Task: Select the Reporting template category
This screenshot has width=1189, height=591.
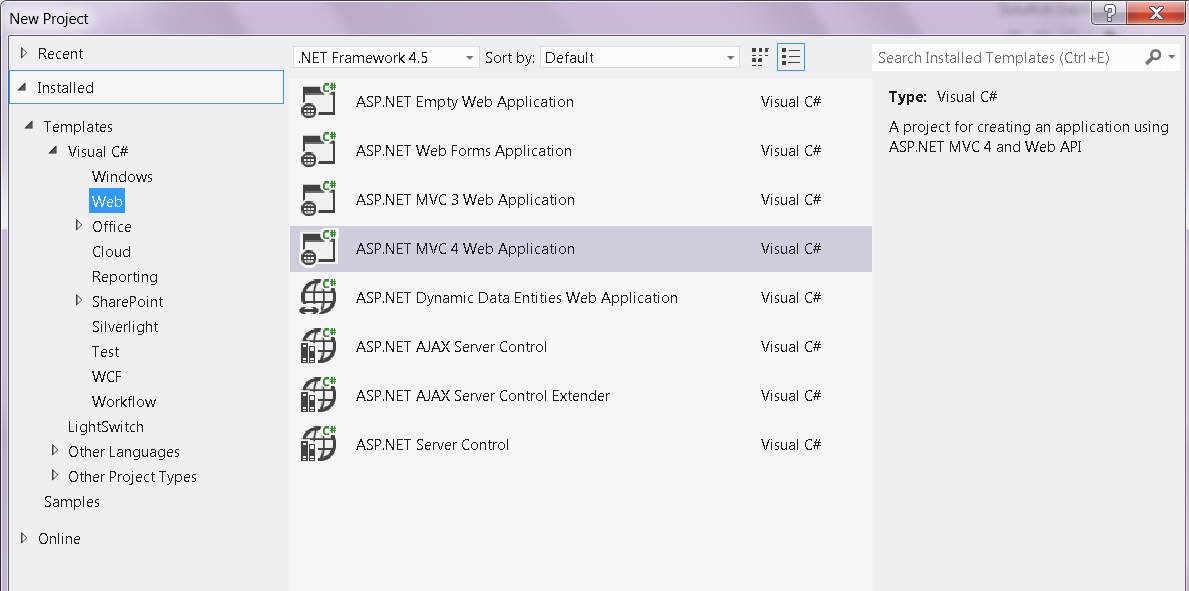Action: (x=125, y=277)
